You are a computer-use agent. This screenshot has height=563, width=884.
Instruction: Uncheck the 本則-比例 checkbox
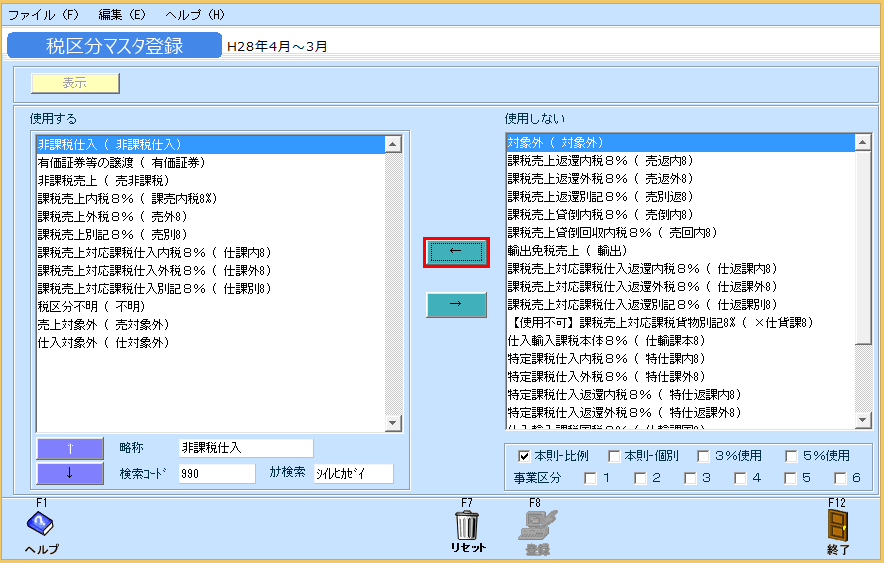coord(524,456)
